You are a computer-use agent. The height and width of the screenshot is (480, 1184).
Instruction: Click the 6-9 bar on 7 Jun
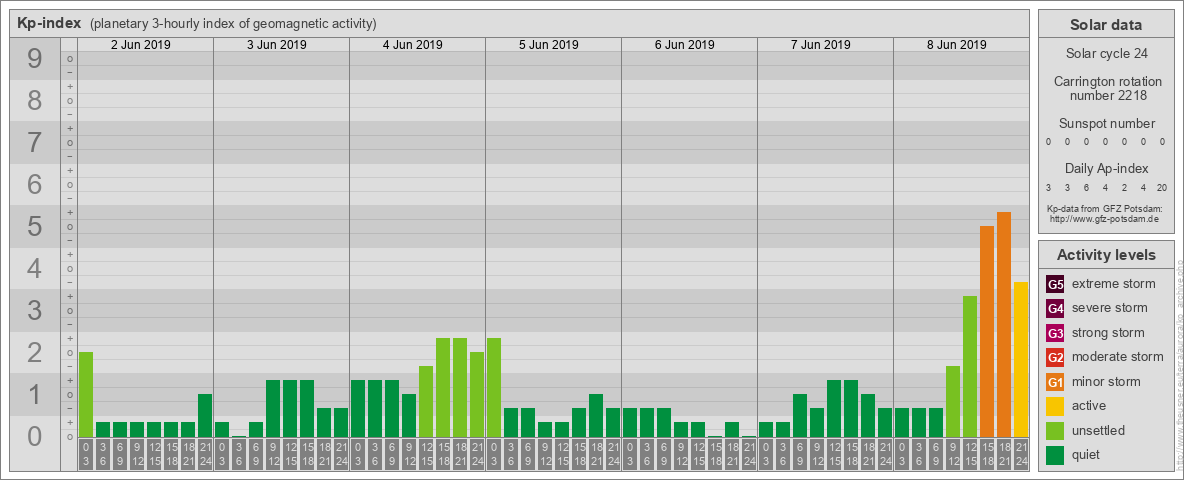click(x=800, y=415)
